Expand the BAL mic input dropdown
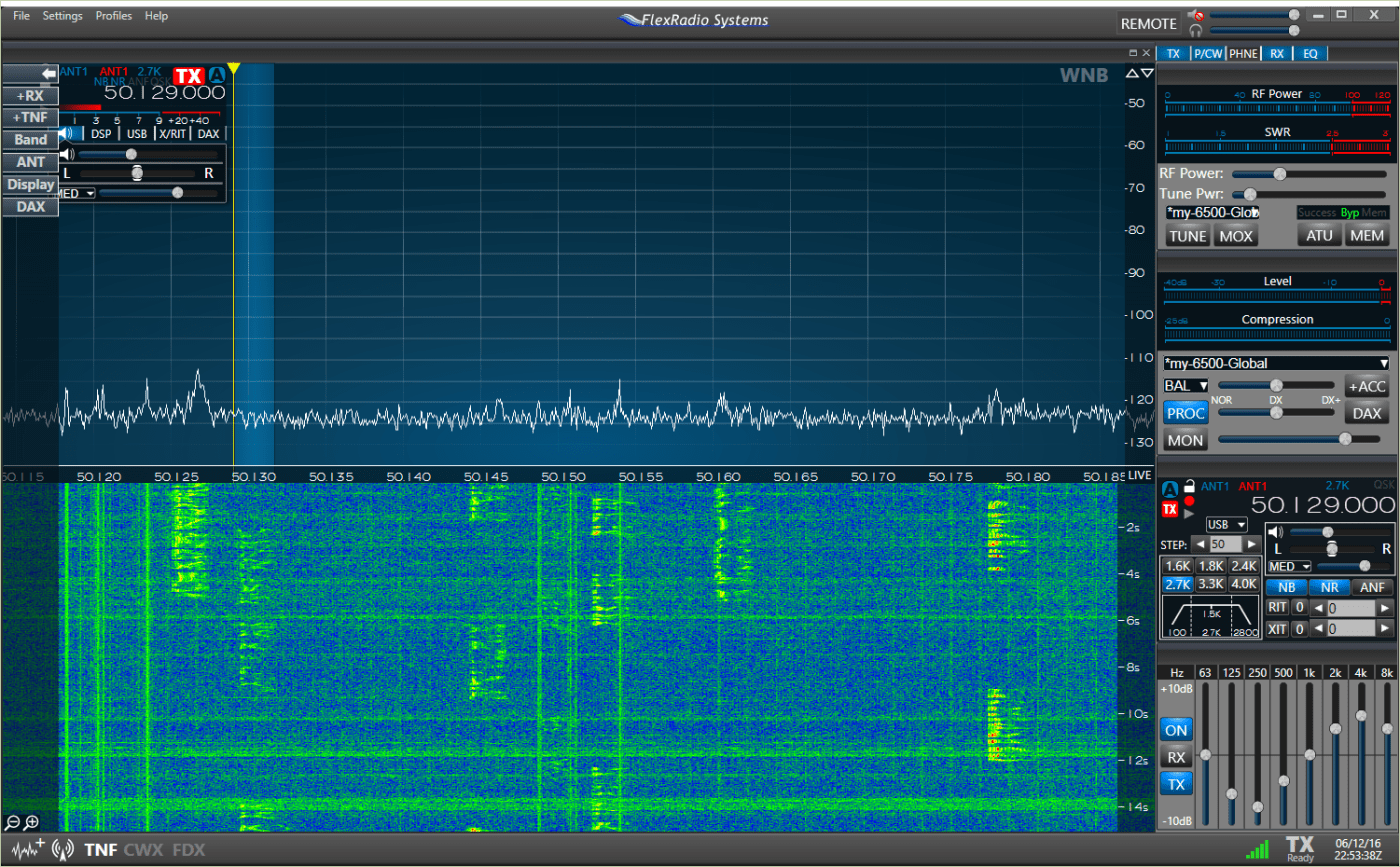 (x=1187, y=385)
